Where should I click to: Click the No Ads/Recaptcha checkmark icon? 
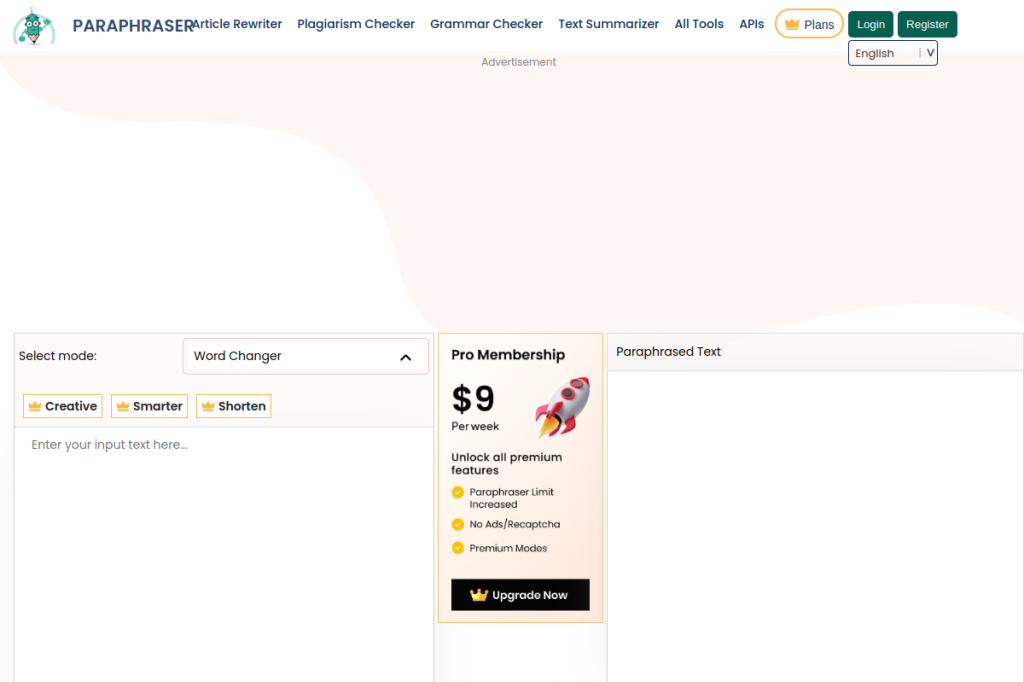tap(458, 524)
